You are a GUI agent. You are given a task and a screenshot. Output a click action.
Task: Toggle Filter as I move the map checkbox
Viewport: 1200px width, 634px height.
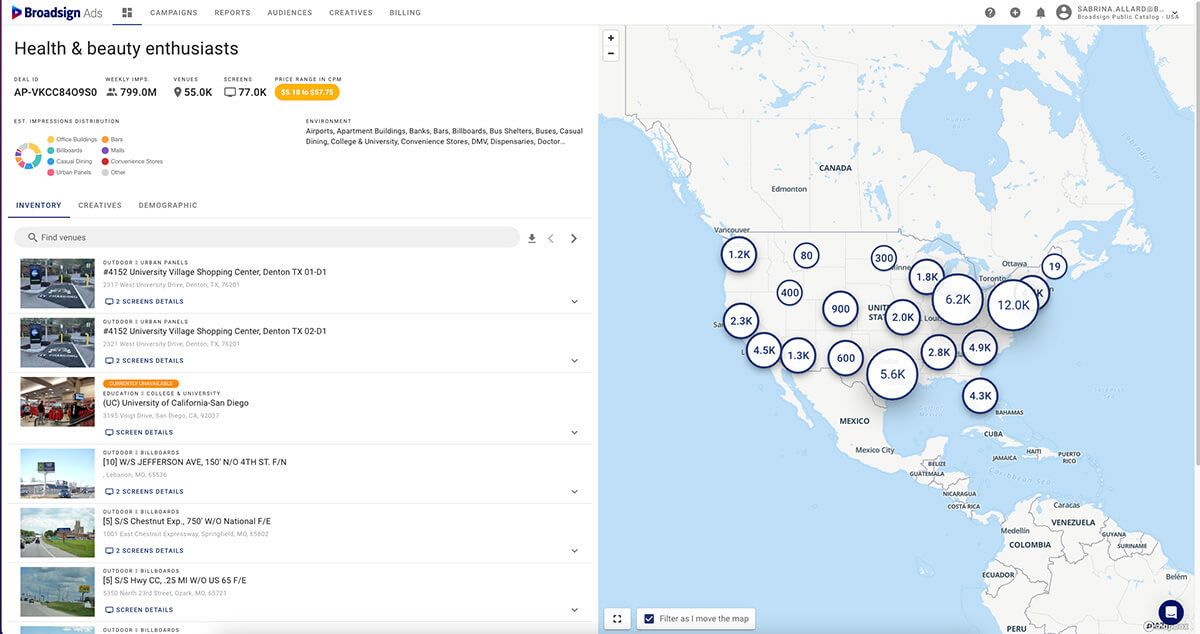tap(649, 619)
